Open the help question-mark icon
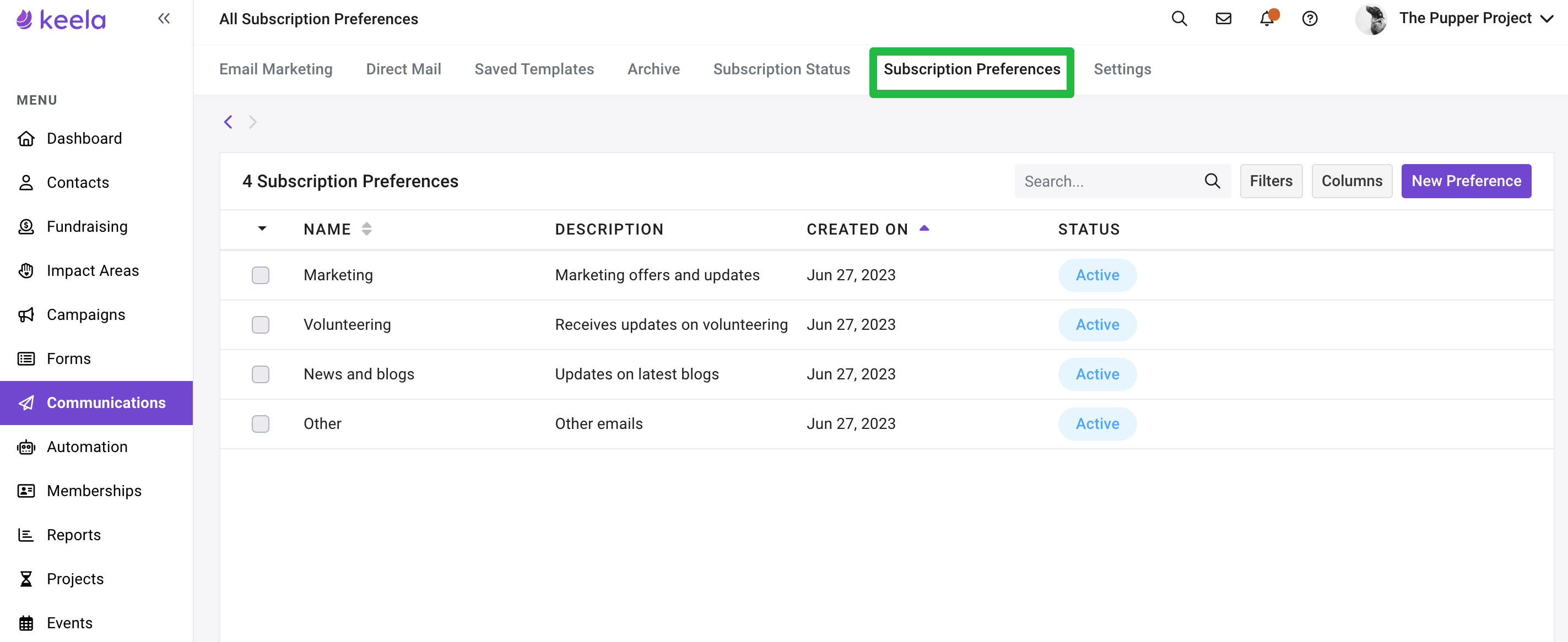The width and height of the screenshot is (1568, 642). [1309, 19]
